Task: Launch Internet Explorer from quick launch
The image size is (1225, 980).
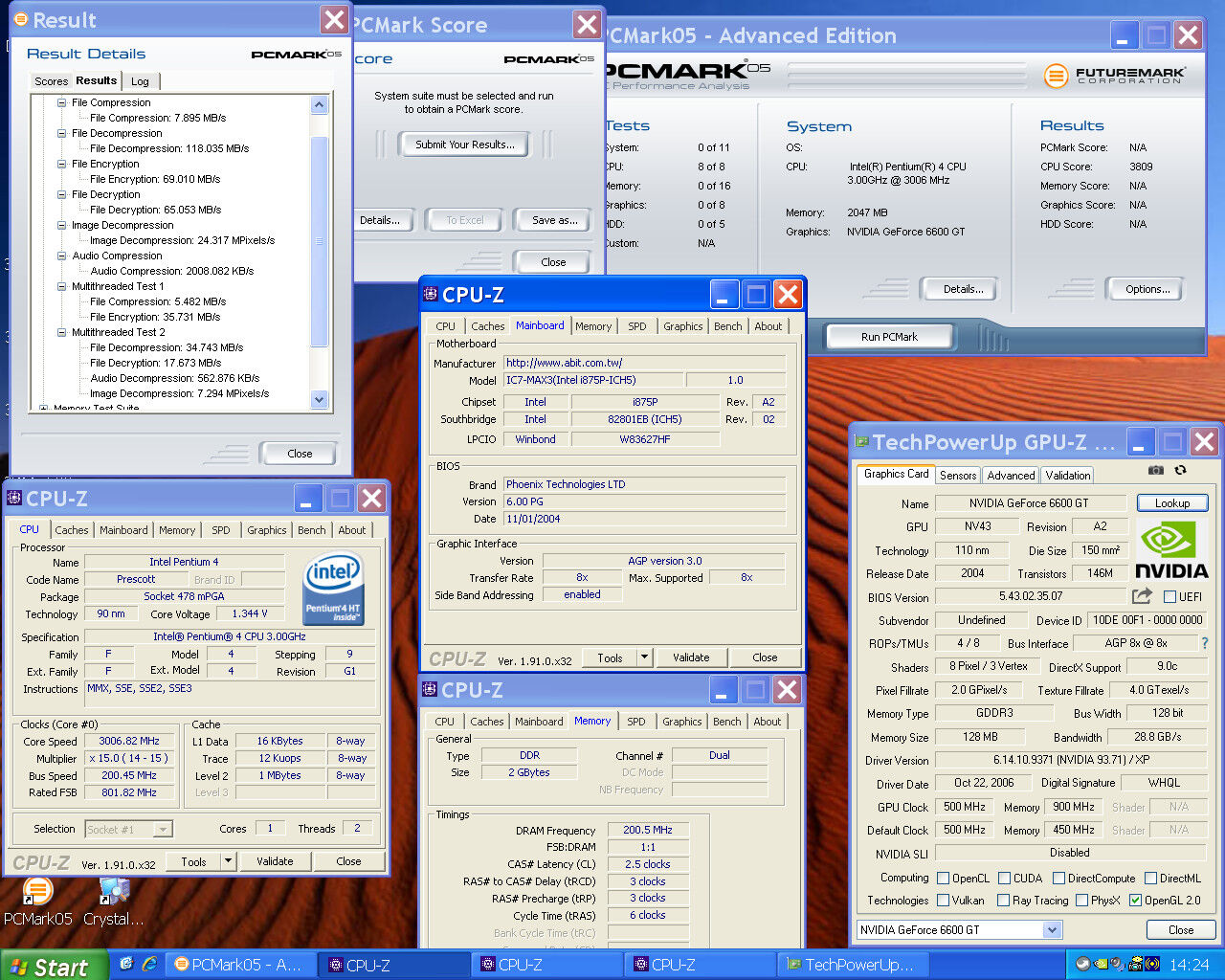Action: (x=149, y=964)
